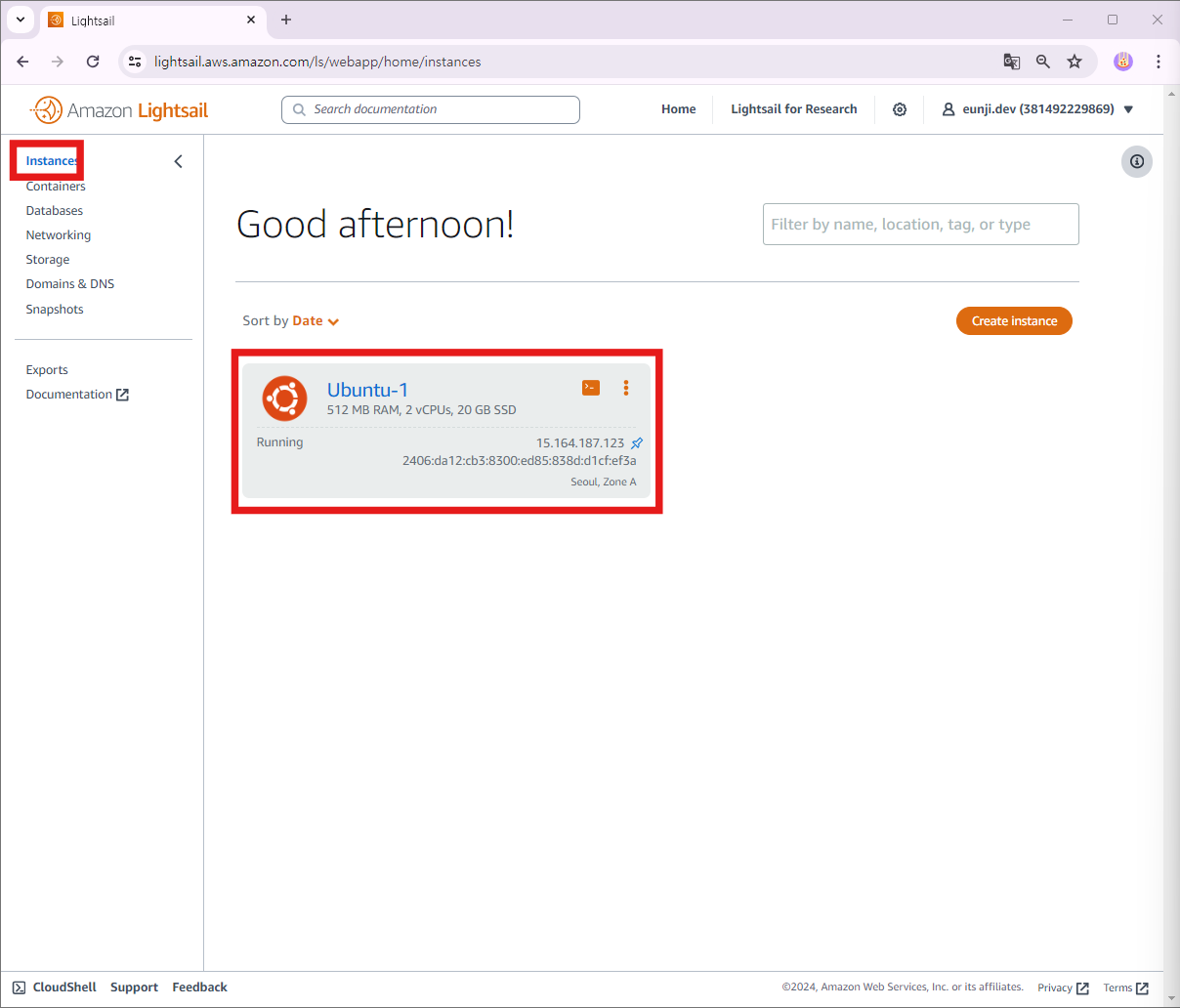The width and height of the screenshot is (1180, 1008).
Task: Go forward in browser history
Action: coord(58,62)
